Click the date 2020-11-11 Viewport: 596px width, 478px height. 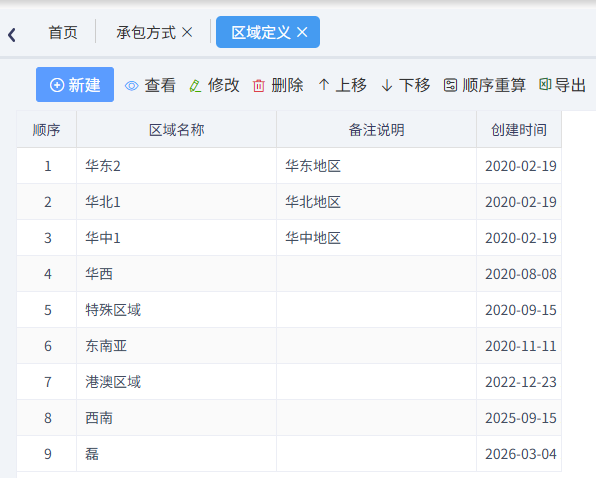521,346
